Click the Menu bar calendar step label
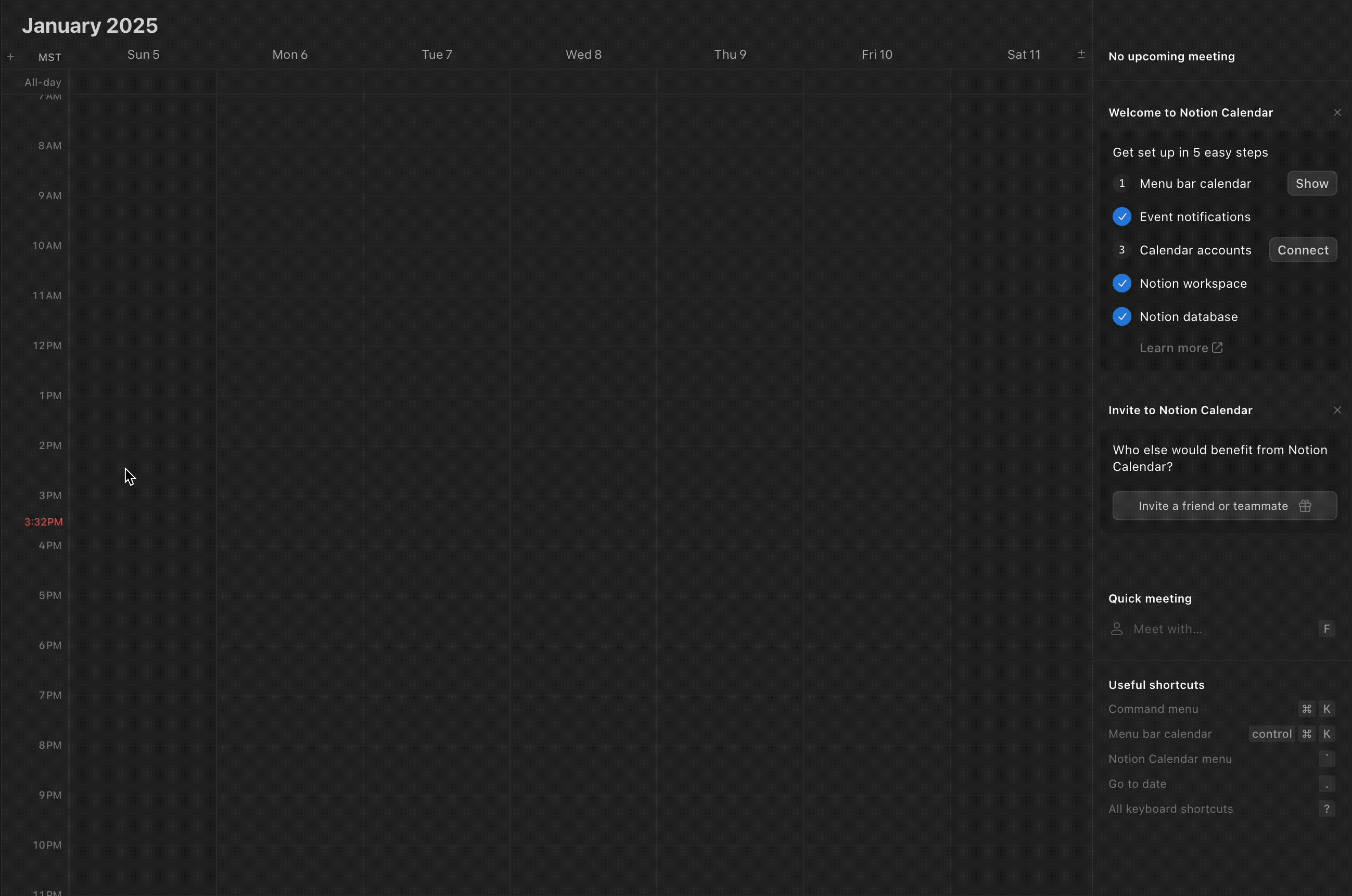This screenshot has width=1352, height=896. coord(1195,184)
